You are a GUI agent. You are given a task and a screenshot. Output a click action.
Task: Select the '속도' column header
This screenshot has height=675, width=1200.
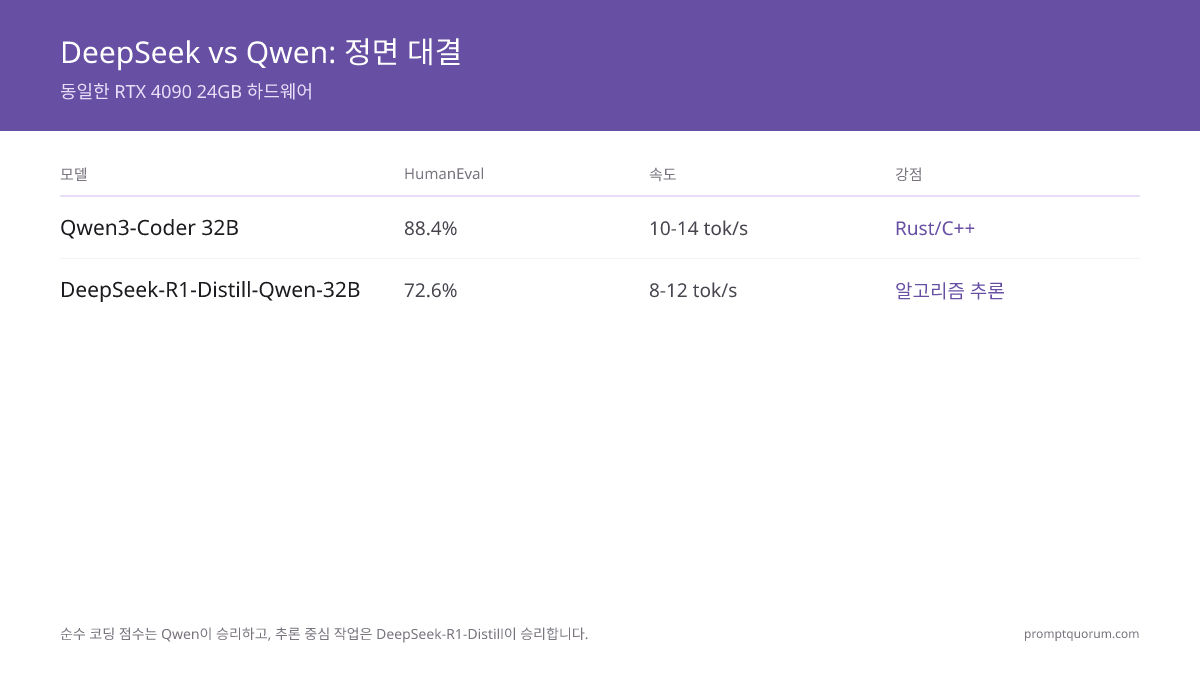pyautogui.click(x=663, y=174)
